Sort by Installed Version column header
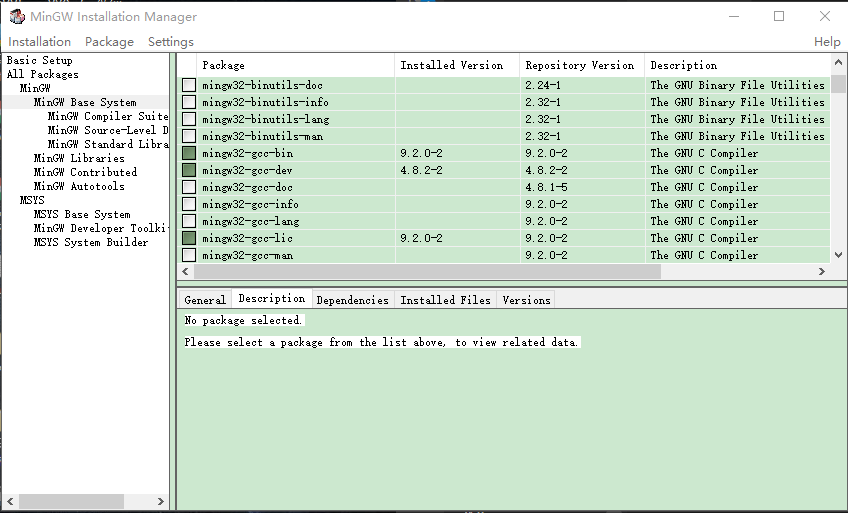 tap(457, 65)
